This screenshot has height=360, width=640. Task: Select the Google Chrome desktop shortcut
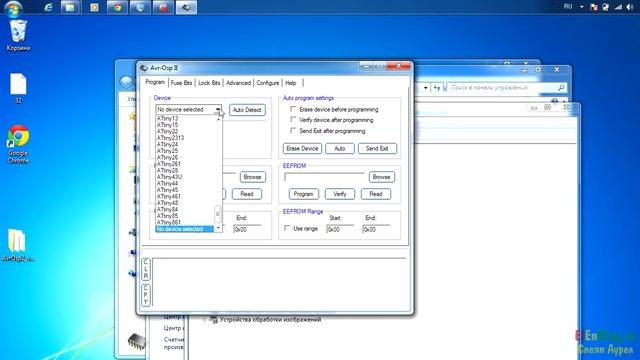click(x=18, y=144)
